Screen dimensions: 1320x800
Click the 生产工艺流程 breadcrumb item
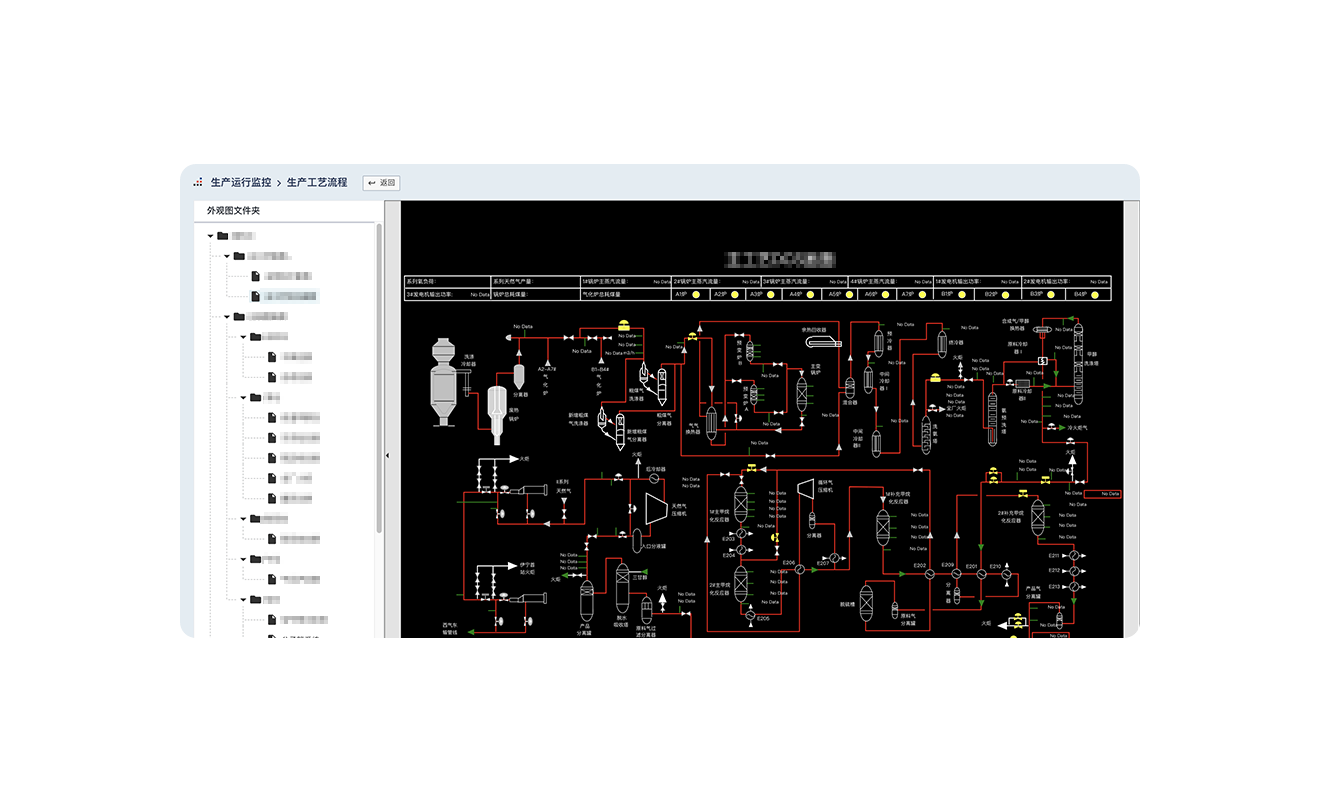317,183
